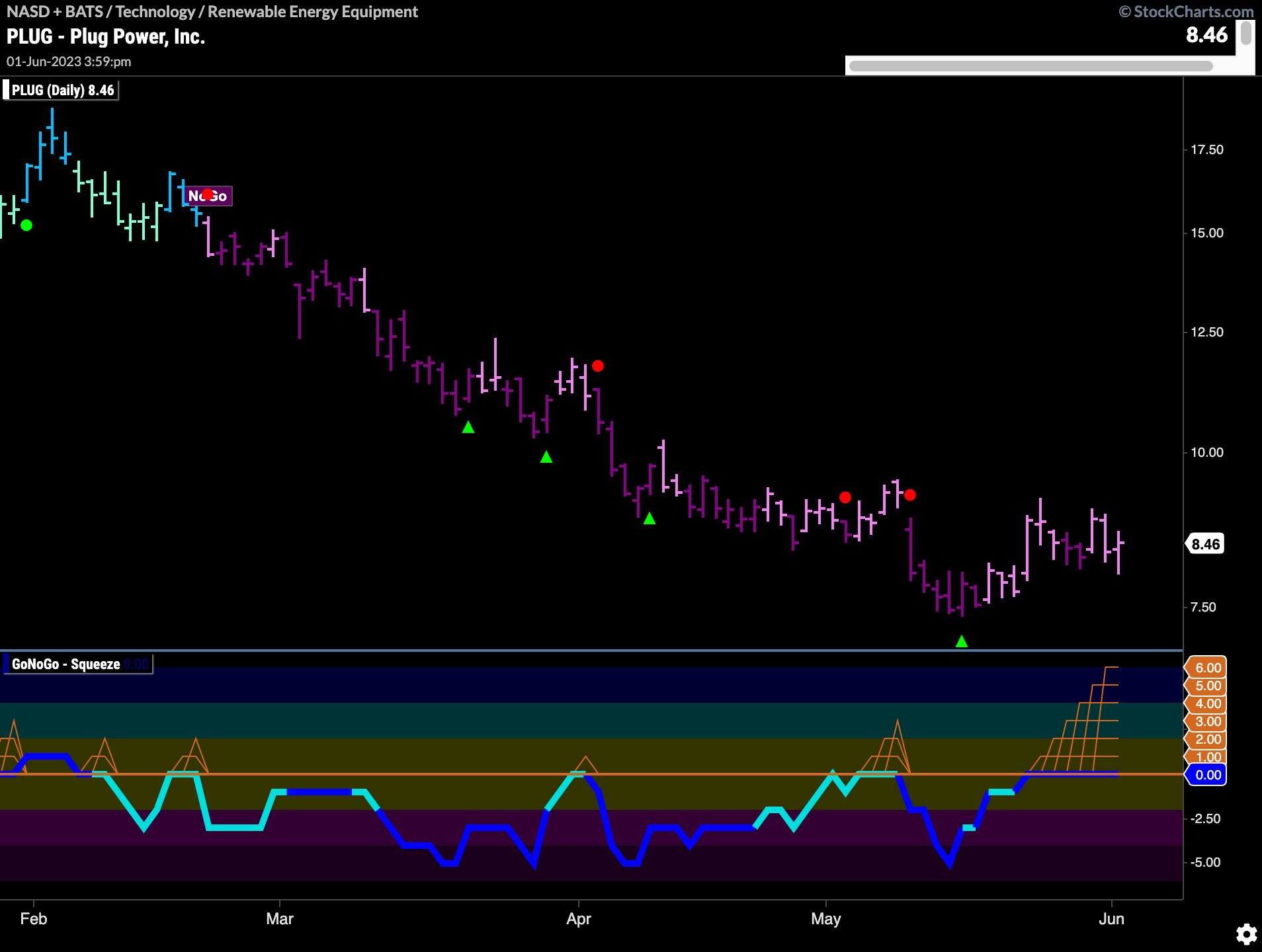Select the green triangle marker in late March
Image resolution: width=1262 pixels, height=952 pixels.
546,457
